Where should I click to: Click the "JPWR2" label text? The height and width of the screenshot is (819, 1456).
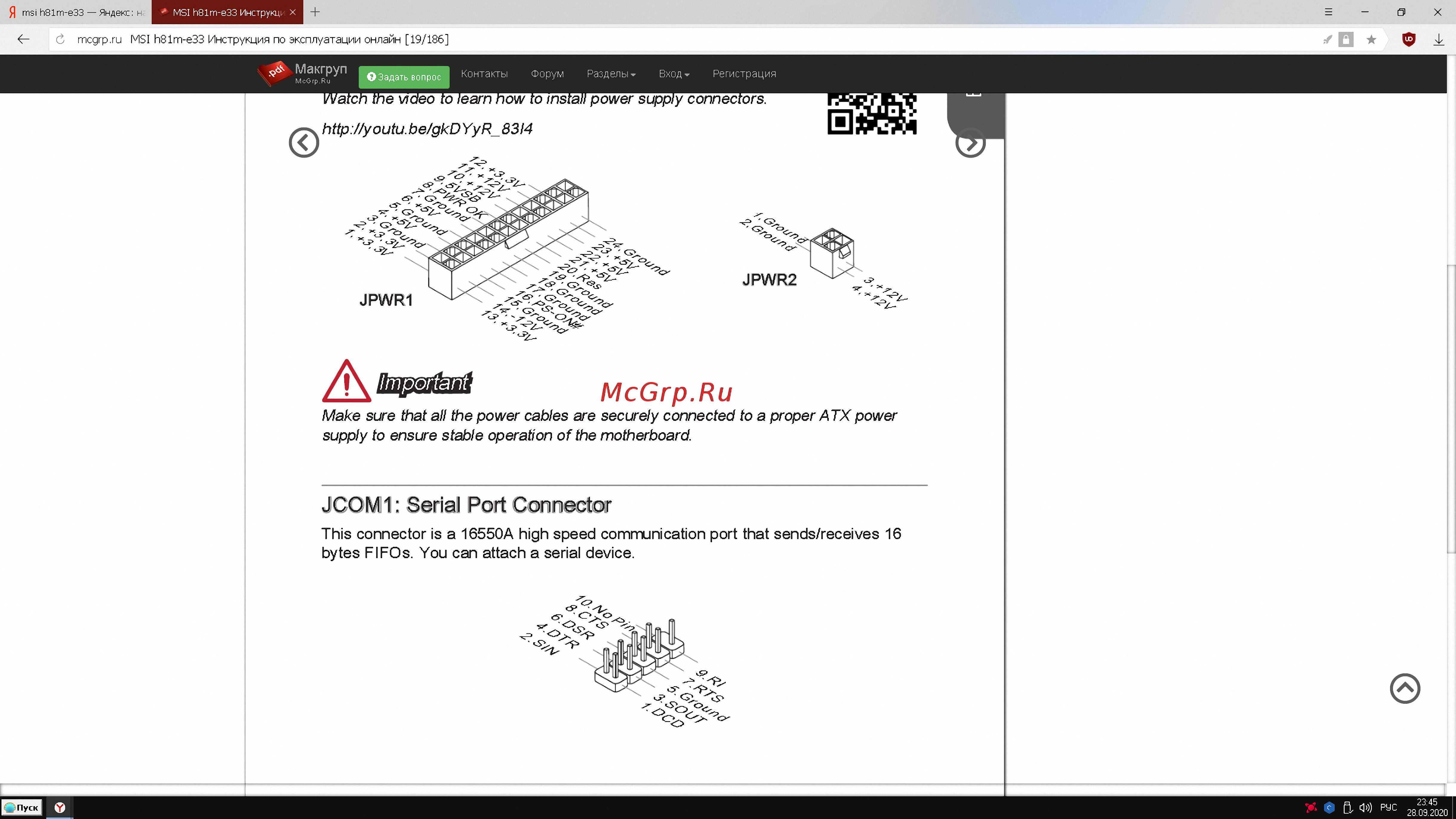[x=769, y=279]
